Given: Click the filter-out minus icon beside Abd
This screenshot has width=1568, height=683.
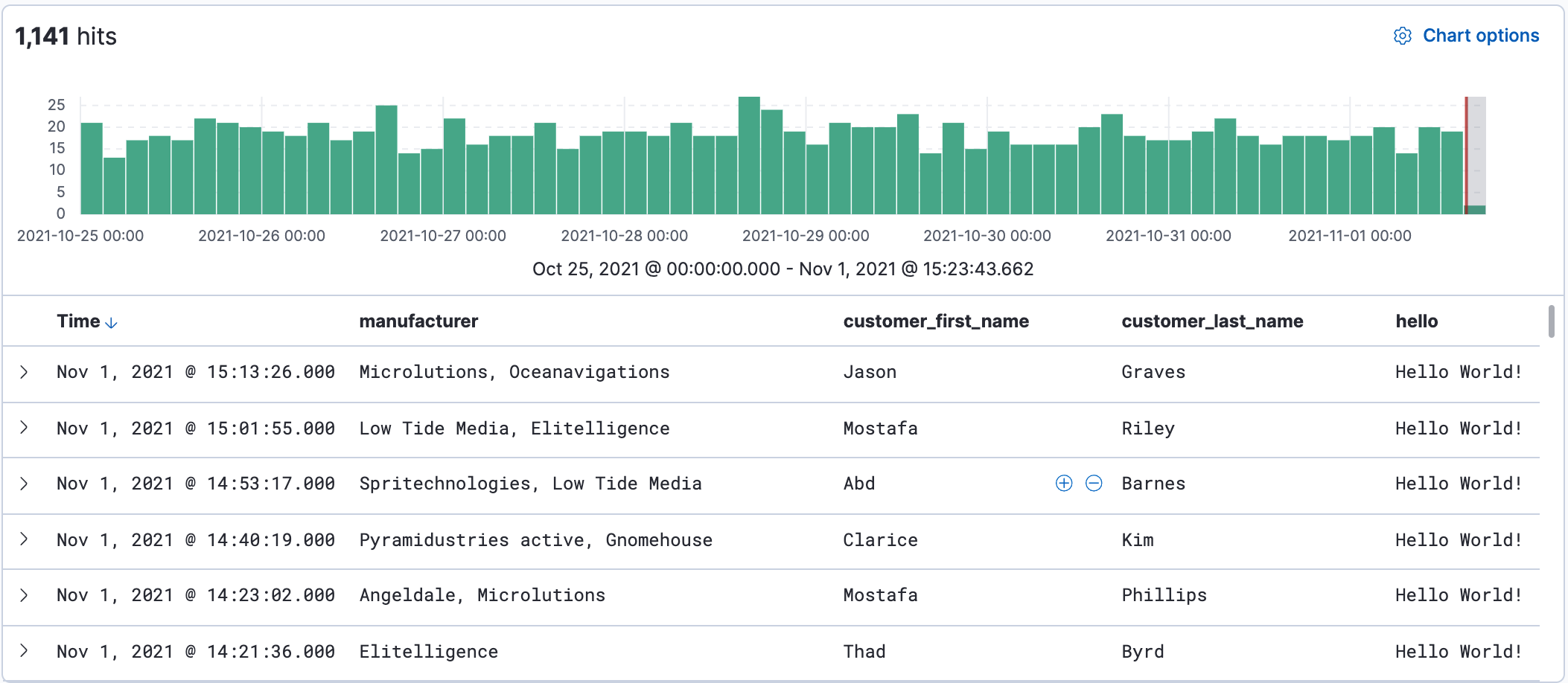Looking at the screenshot, I should (x=1094, y=484).
